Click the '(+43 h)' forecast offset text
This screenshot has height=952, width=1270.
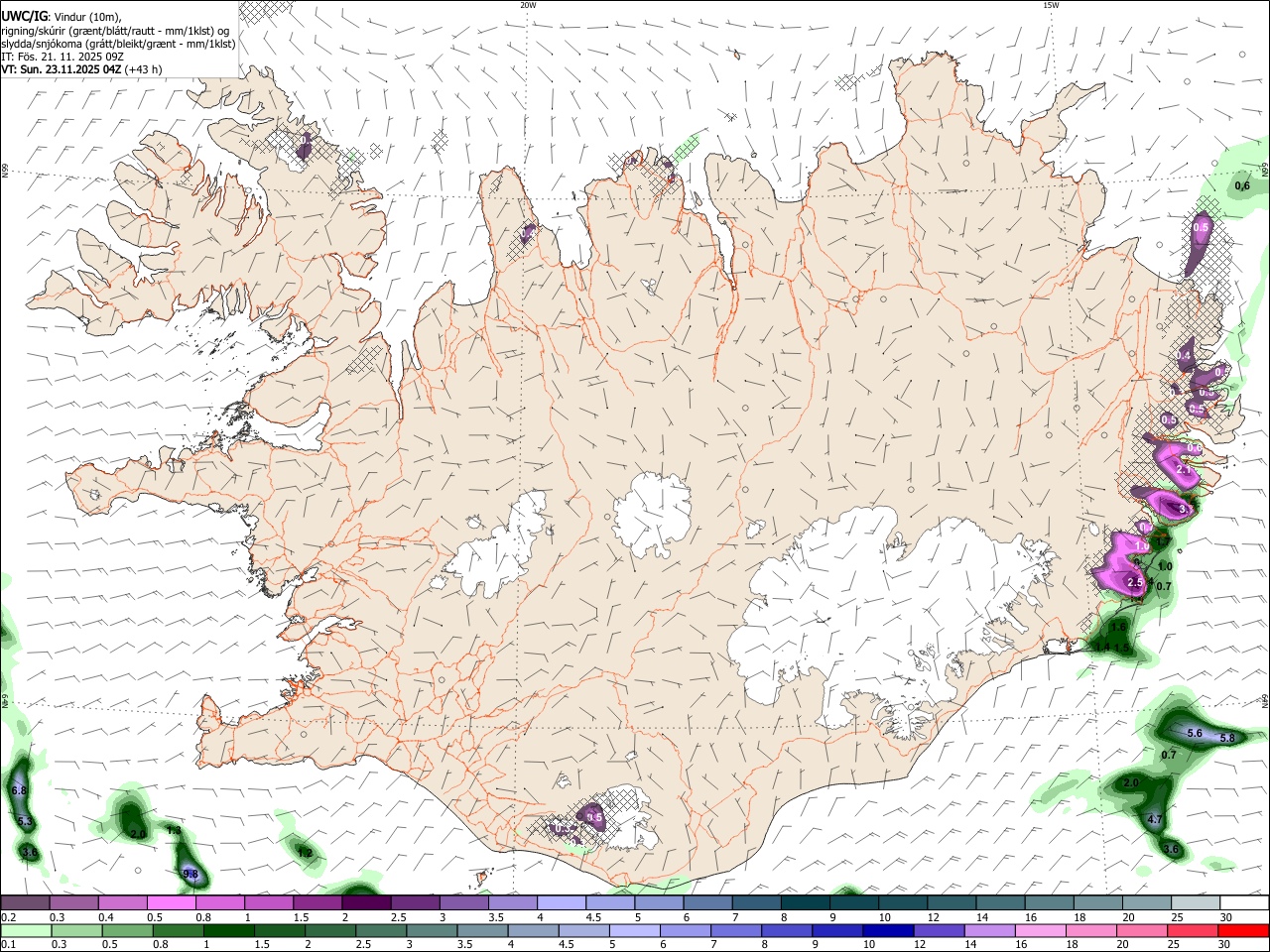tap(144, 69)
